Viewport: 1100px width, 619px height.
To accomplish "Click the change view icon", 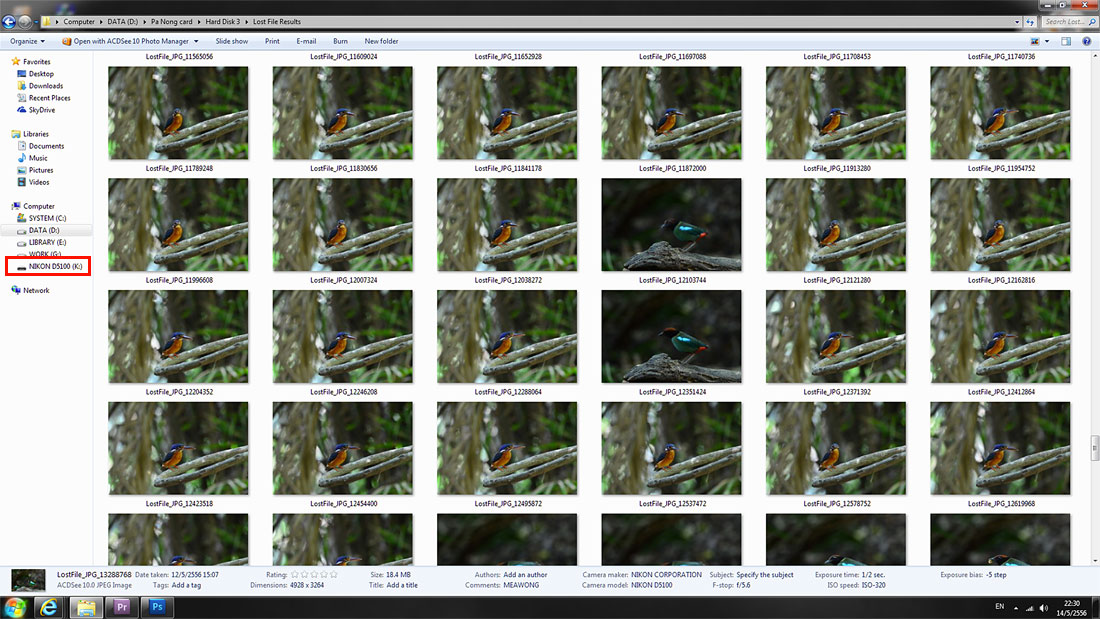I will [x=1035, y=41].
